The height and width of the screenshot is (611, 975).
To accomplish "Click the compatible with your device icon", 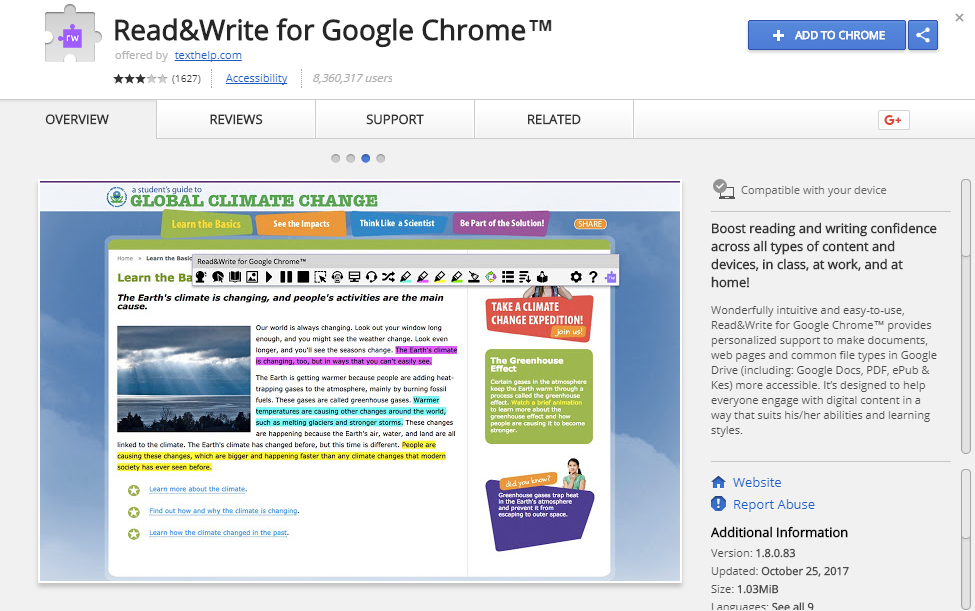I will (x=723, y=190).
